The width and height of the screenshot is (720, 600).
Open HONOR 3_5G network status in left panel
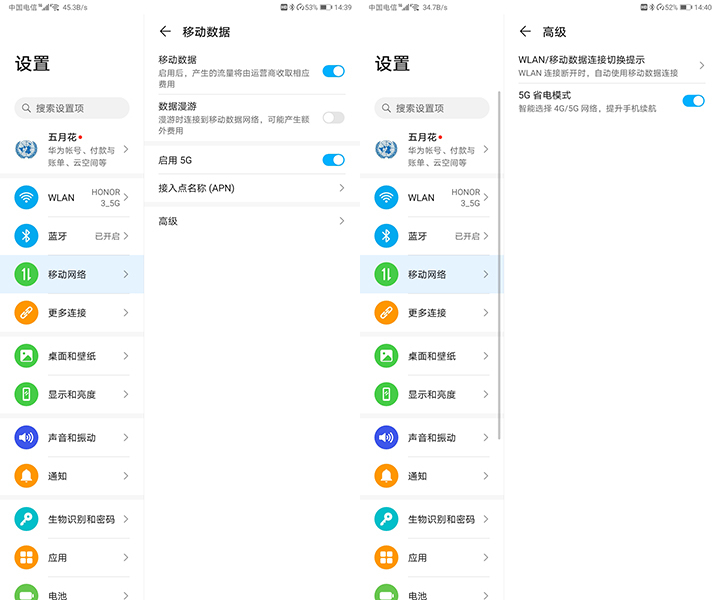(x=106, y=197)
